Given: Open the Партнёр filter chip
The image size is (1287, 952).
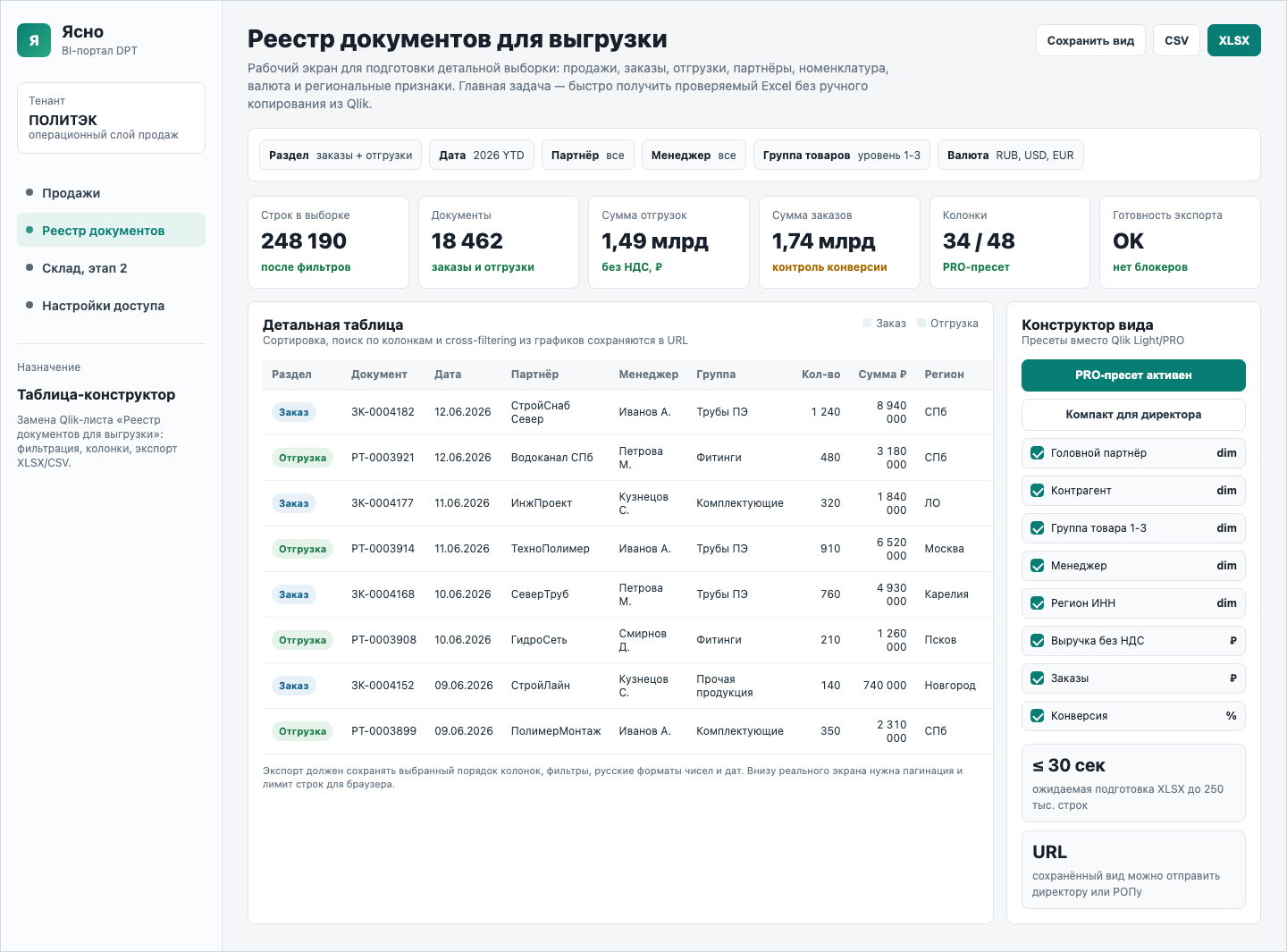Looking at the screenshot, I should pyautogui.click(x=587, y=155).
